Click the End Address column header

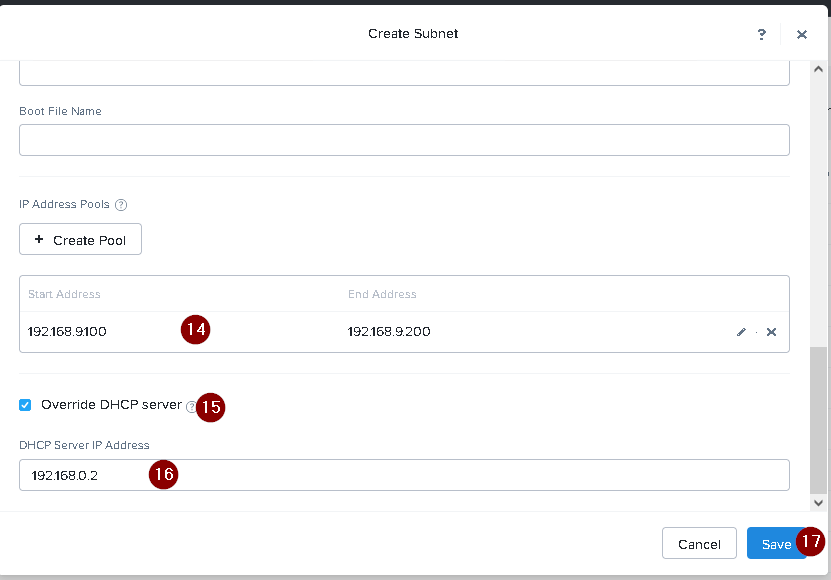click(382, 294)
